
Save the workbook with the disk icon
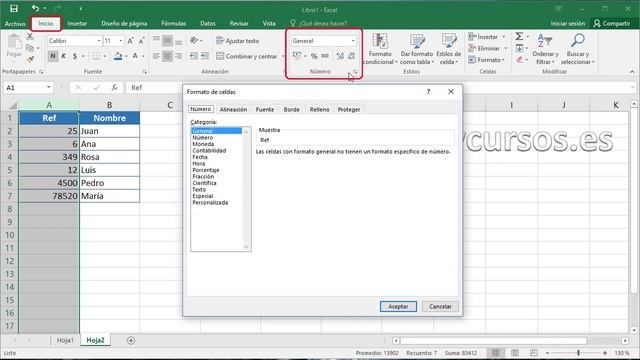(x=13, y=9)
